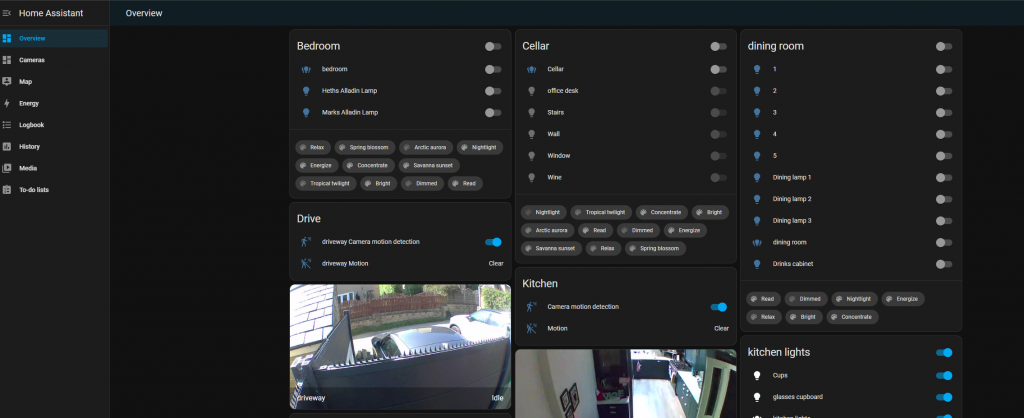The height and width of the screenshot is (418, 1024).
Task: Toggle Heths Alladin Lamp switch
Action: [x=493, y=91]
